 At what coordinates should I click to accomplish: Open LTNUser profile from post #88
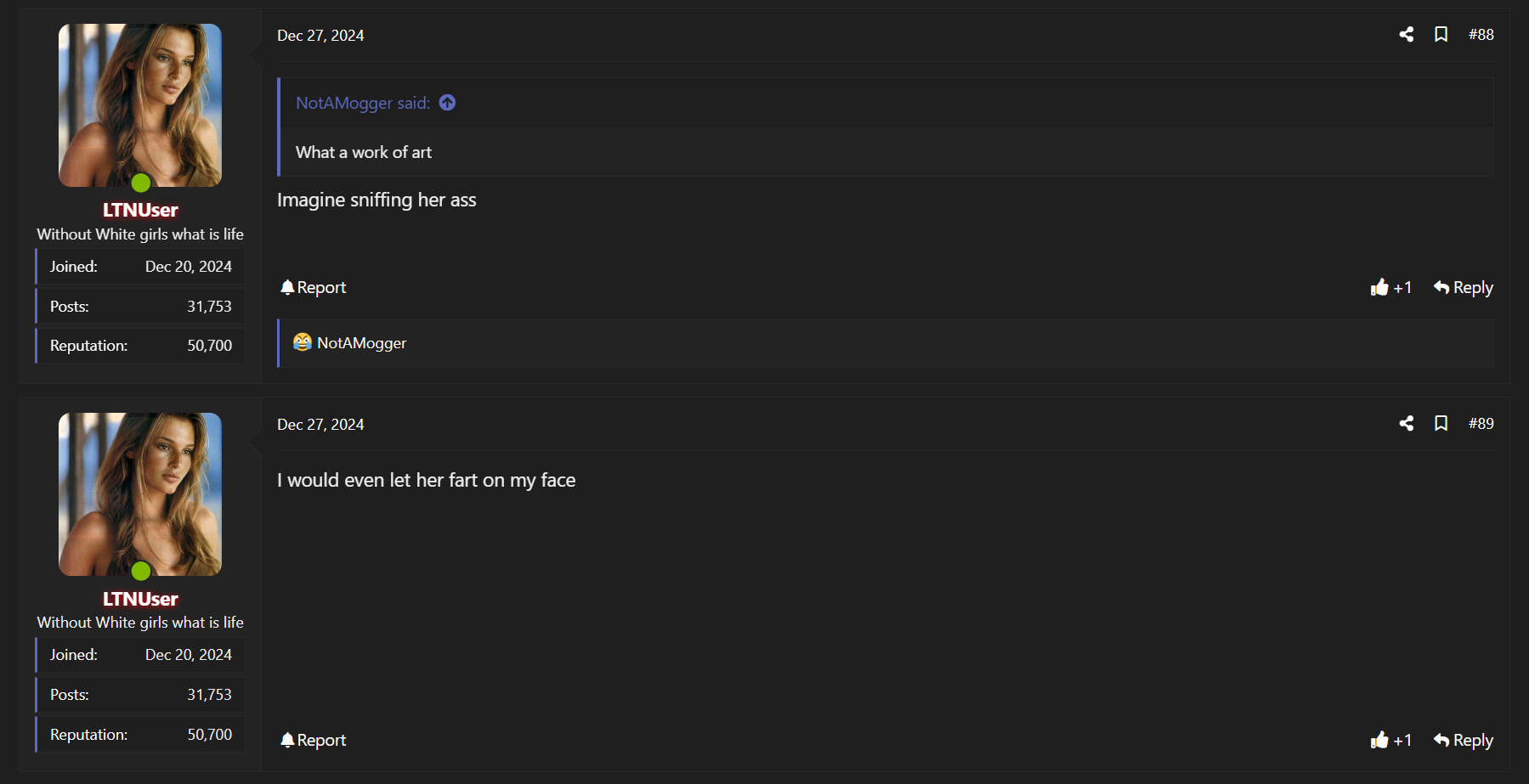click(140, 210)
